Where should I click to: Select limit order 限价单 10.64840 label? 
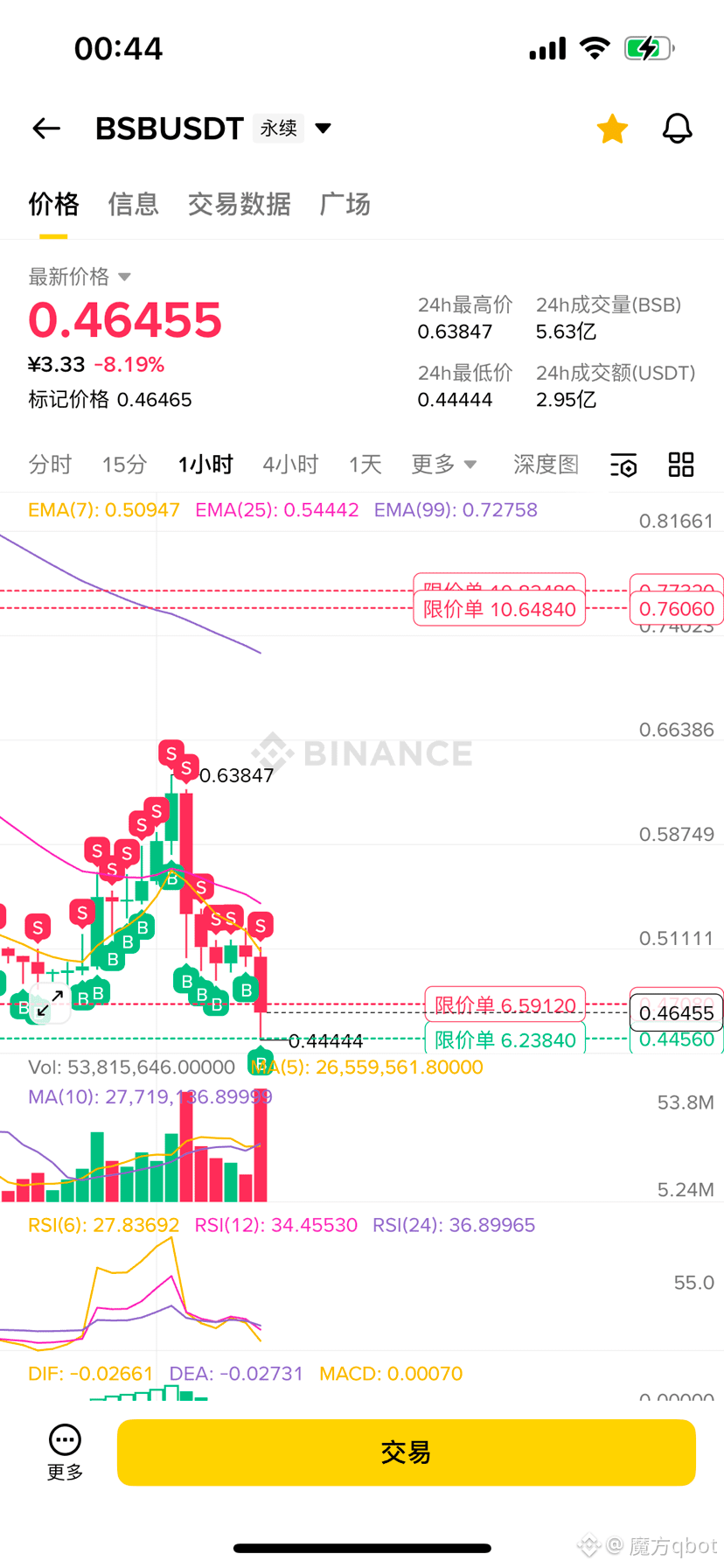coord(499,609)
